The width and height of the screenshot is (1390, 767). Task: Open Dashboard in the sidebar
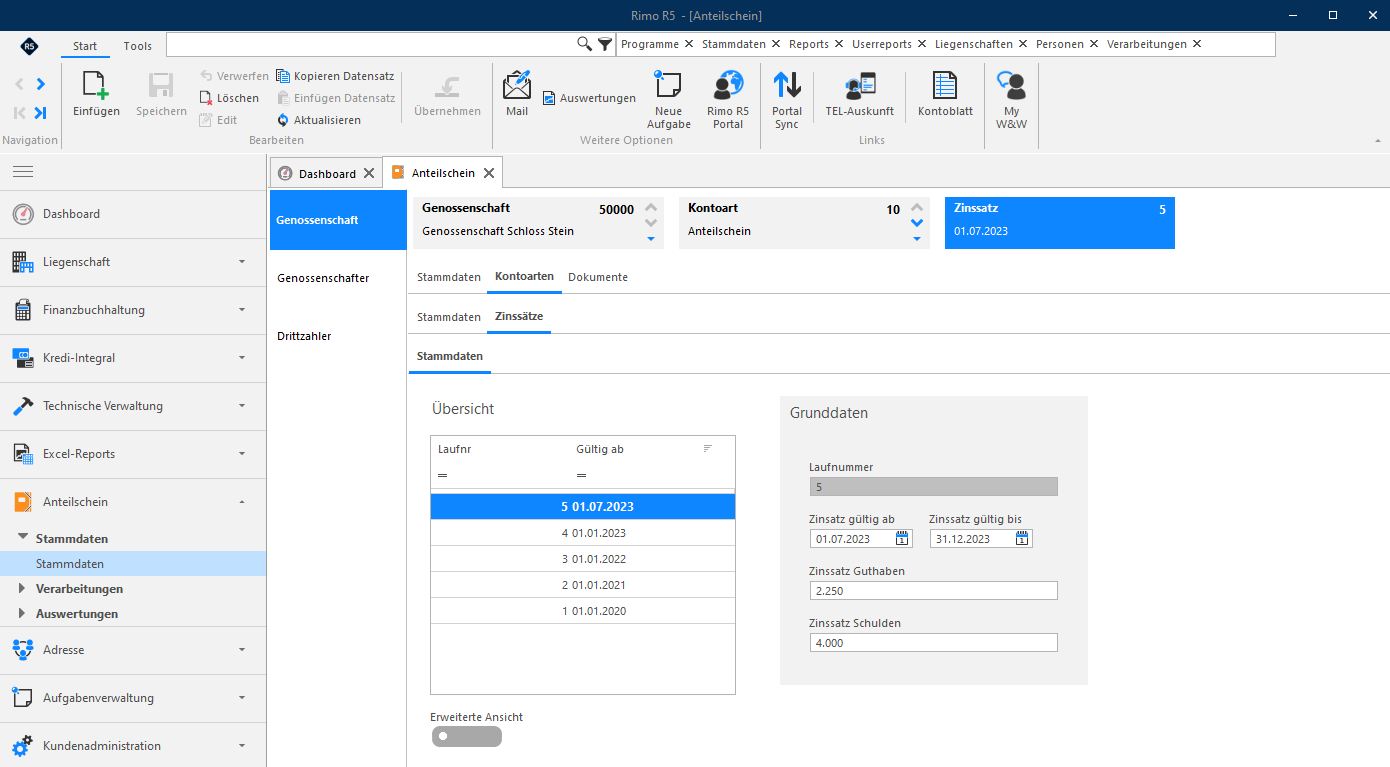click(133, 214)
